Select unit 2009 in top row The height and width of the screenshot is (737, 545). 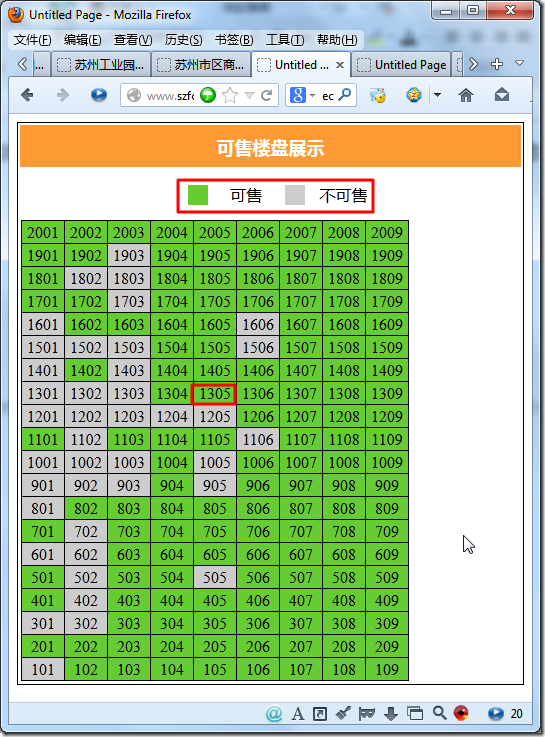tap(387, 232)
